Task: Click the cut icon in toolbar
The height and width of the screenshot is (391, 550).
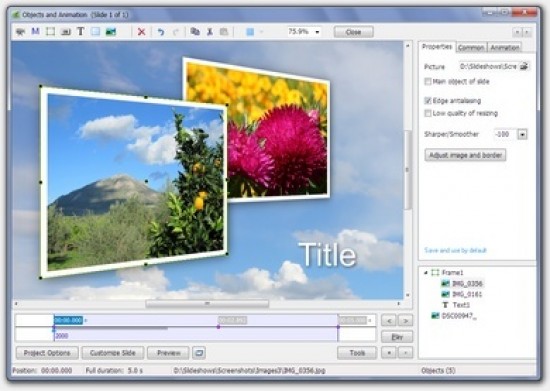Action: pyautogui.click(x=210, y=32)
